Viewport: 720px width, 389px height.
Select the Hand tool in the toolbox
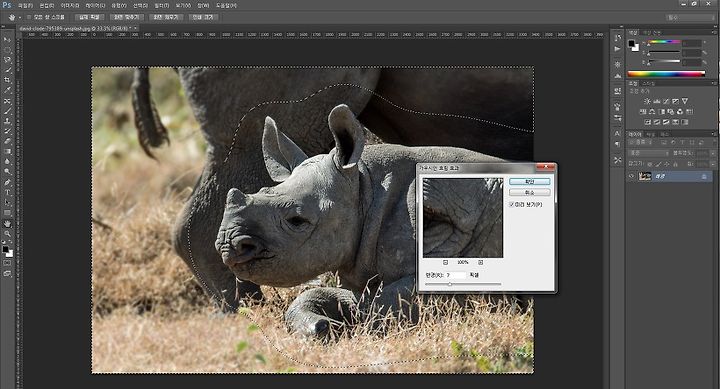click(x=7, y=224)
